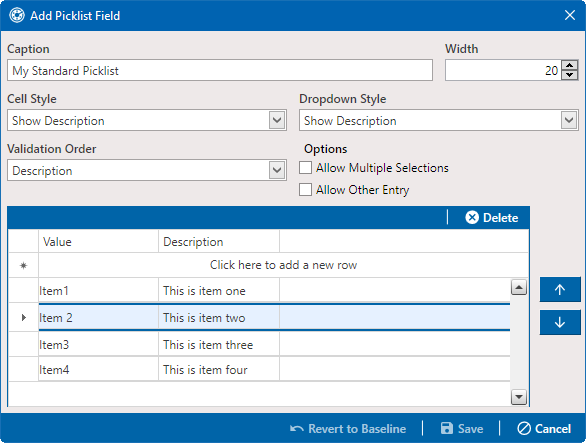
Task: Click the grid scrollbar down arrow
Action: click(x=519, y=397)
